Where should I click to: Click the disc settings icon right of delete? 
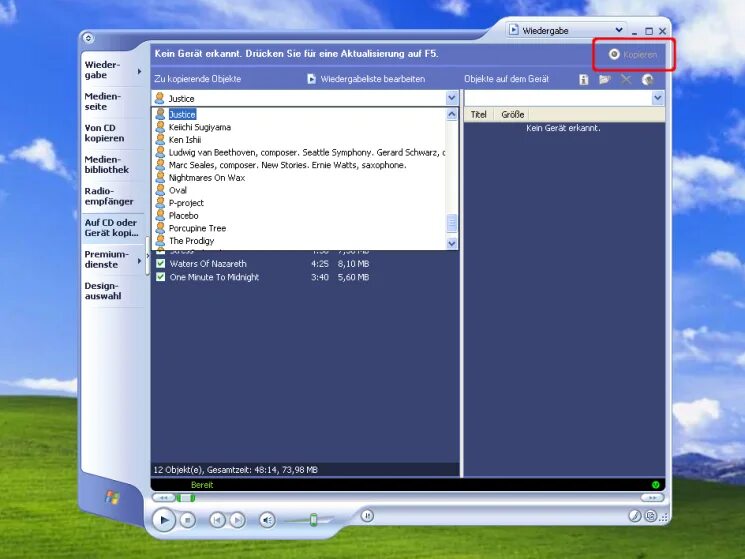pos(647,79)
